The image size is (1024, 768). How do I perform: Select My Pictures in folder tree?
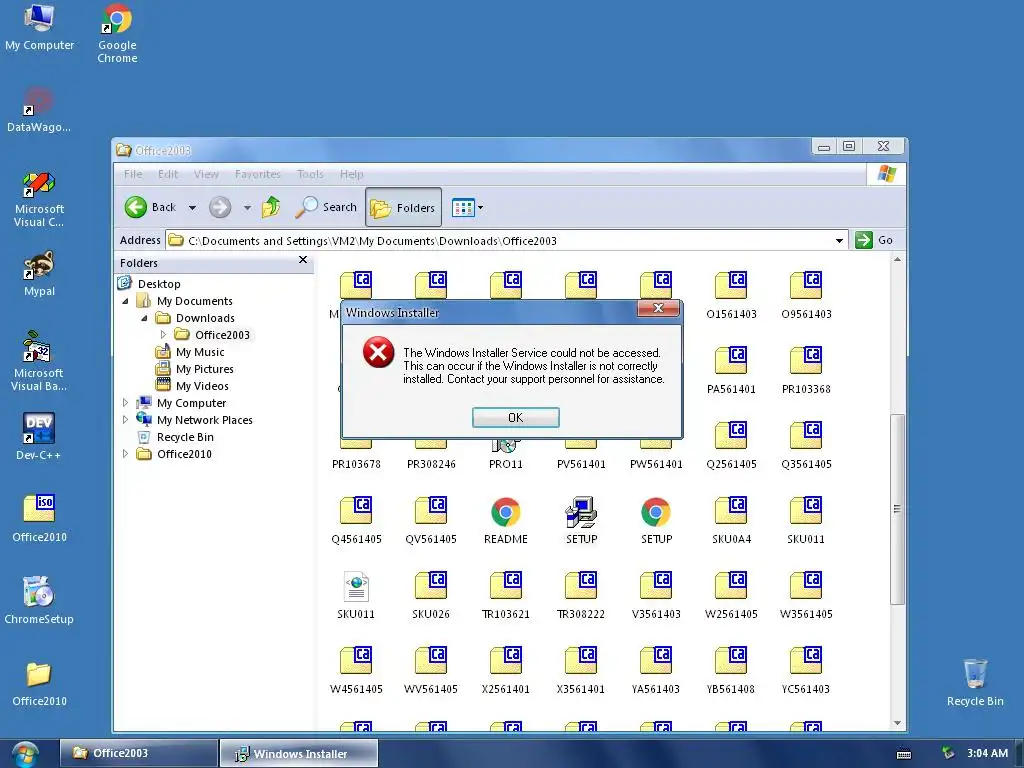click(x=204, y=369)
